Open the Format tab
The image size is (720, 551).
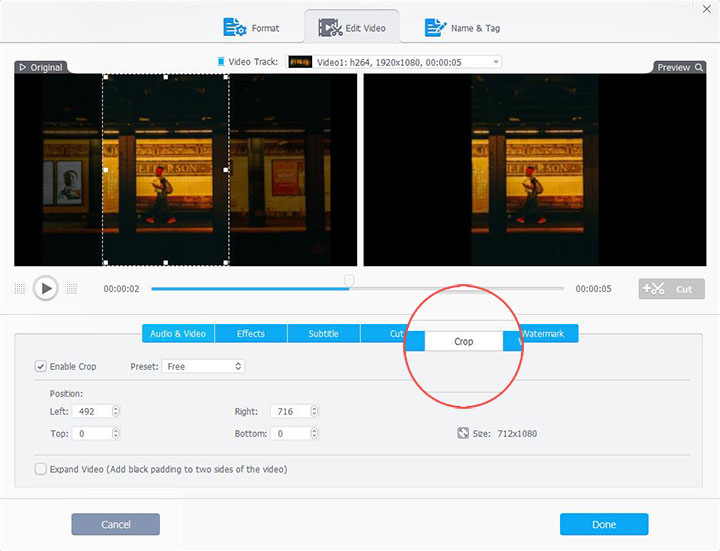[x=251, y=28]
